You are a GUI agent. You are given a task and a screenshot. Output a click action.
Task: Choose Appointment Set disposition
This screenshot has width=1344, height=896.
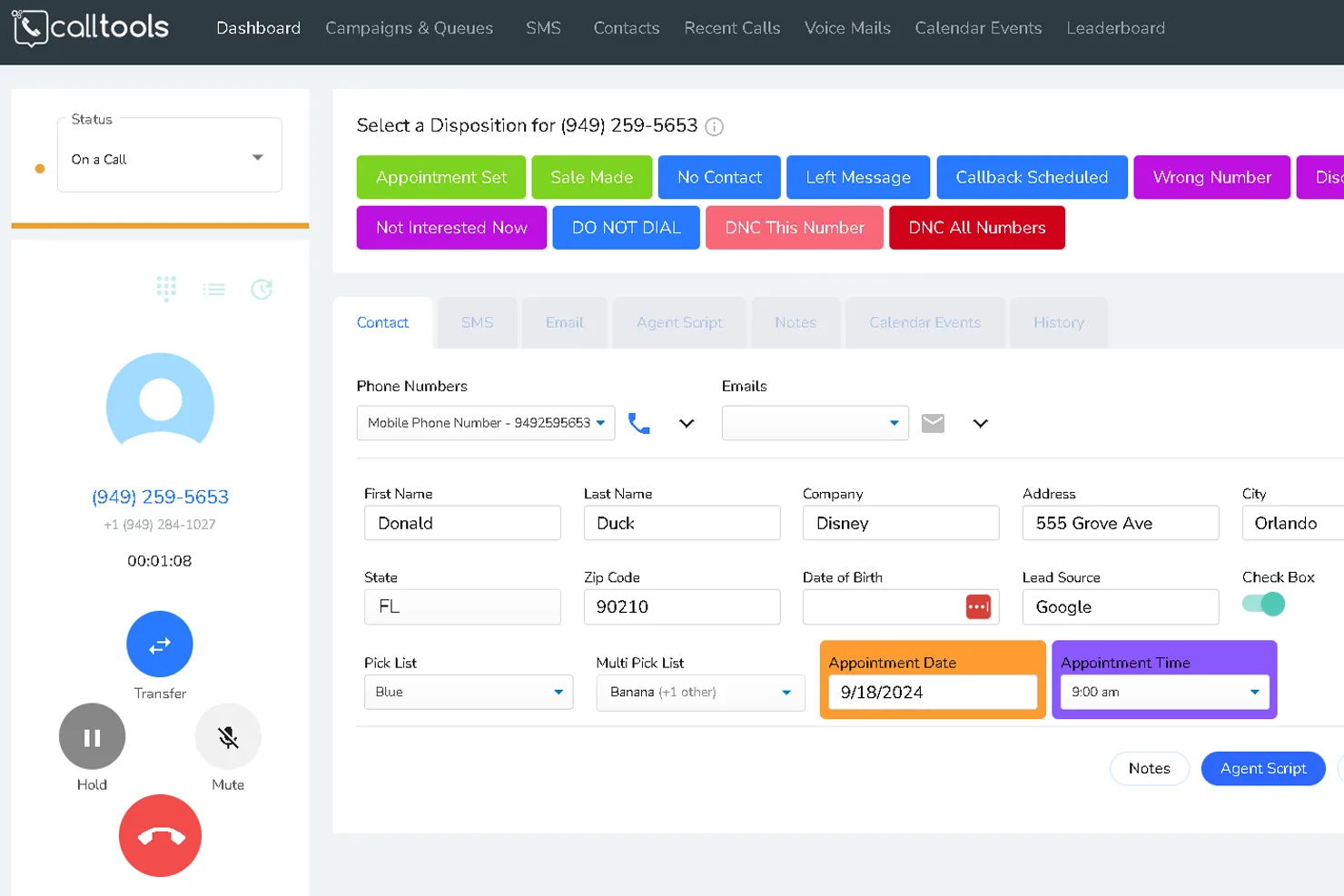tap(441, 177)
